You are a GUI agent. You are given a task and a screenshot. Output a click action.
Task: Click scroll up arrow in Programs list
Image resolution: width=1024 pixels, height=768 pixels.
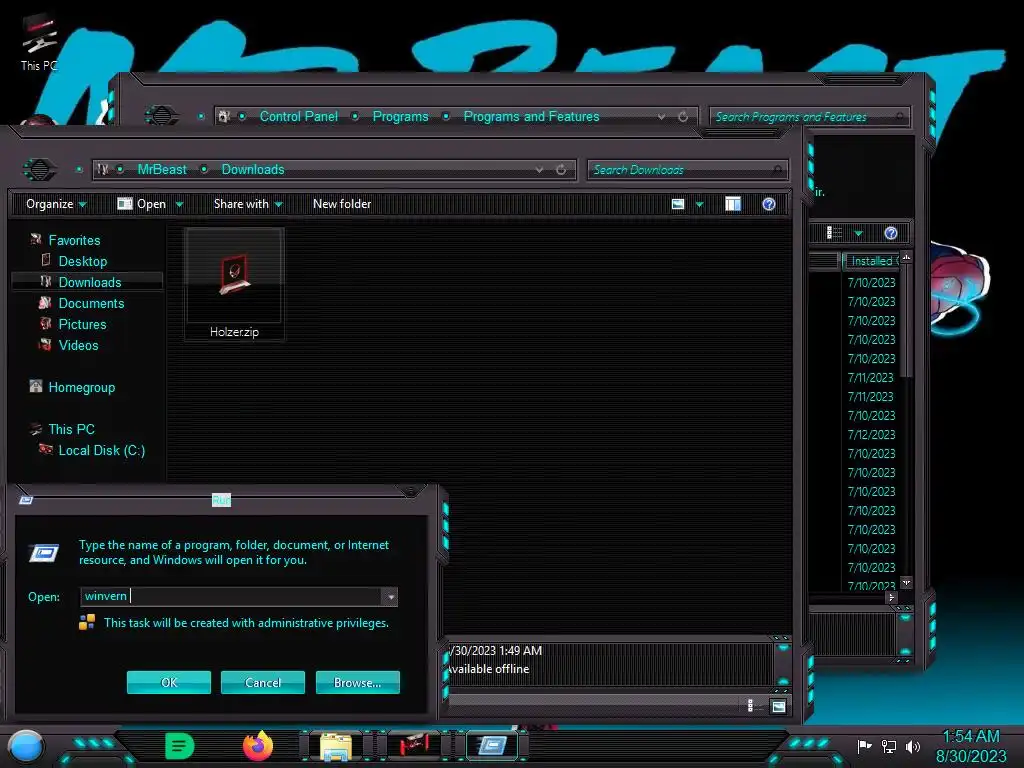click(906, 257)
